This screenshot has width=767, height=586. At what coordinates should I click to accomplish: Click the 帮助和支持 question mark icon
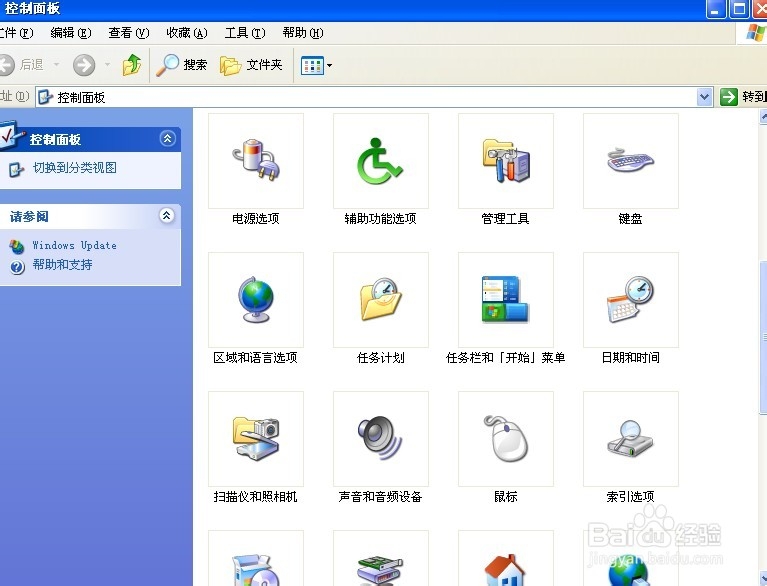pos(17,267)
